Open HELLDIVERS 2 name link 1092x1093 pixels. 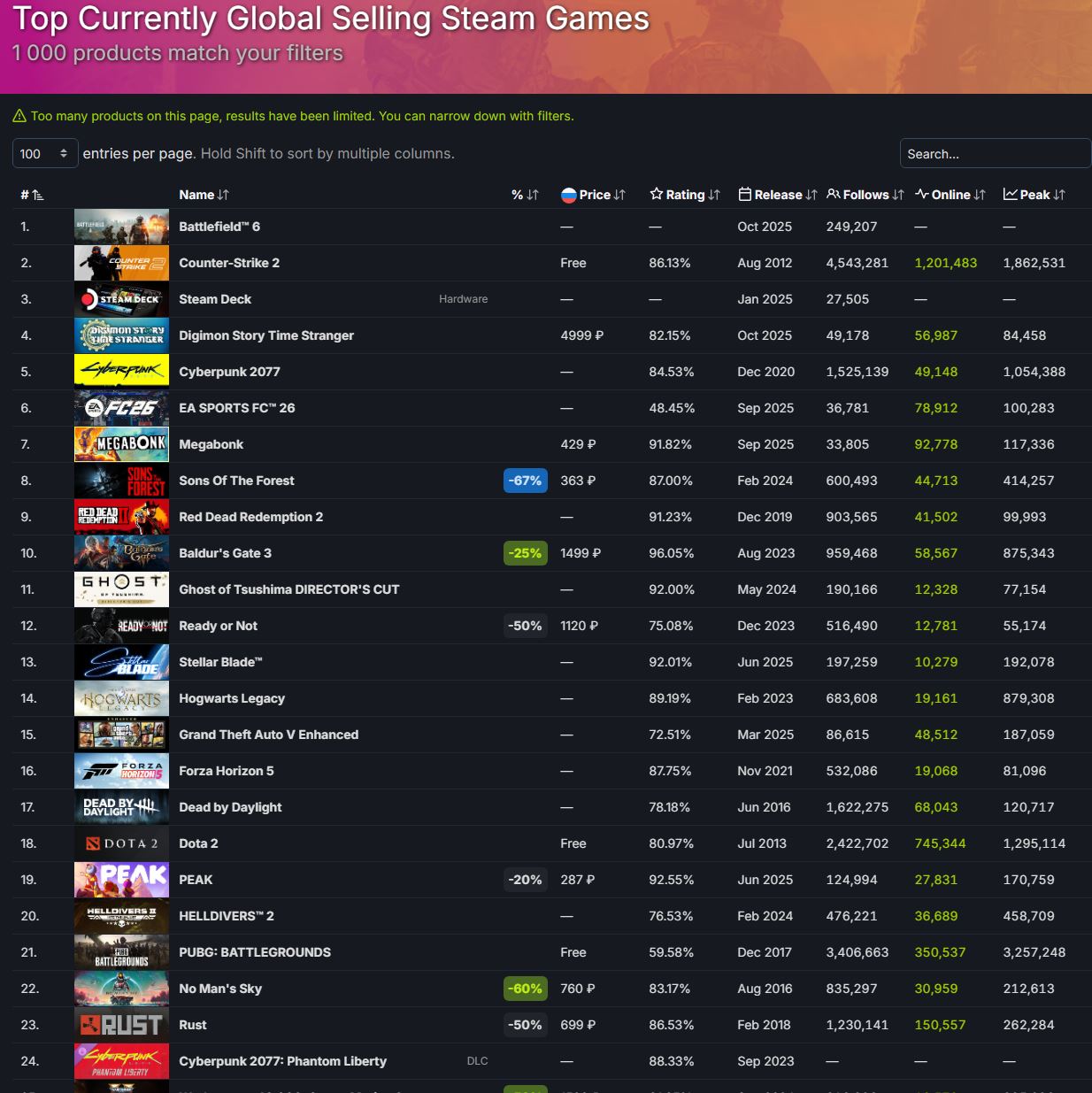[227, 916]
